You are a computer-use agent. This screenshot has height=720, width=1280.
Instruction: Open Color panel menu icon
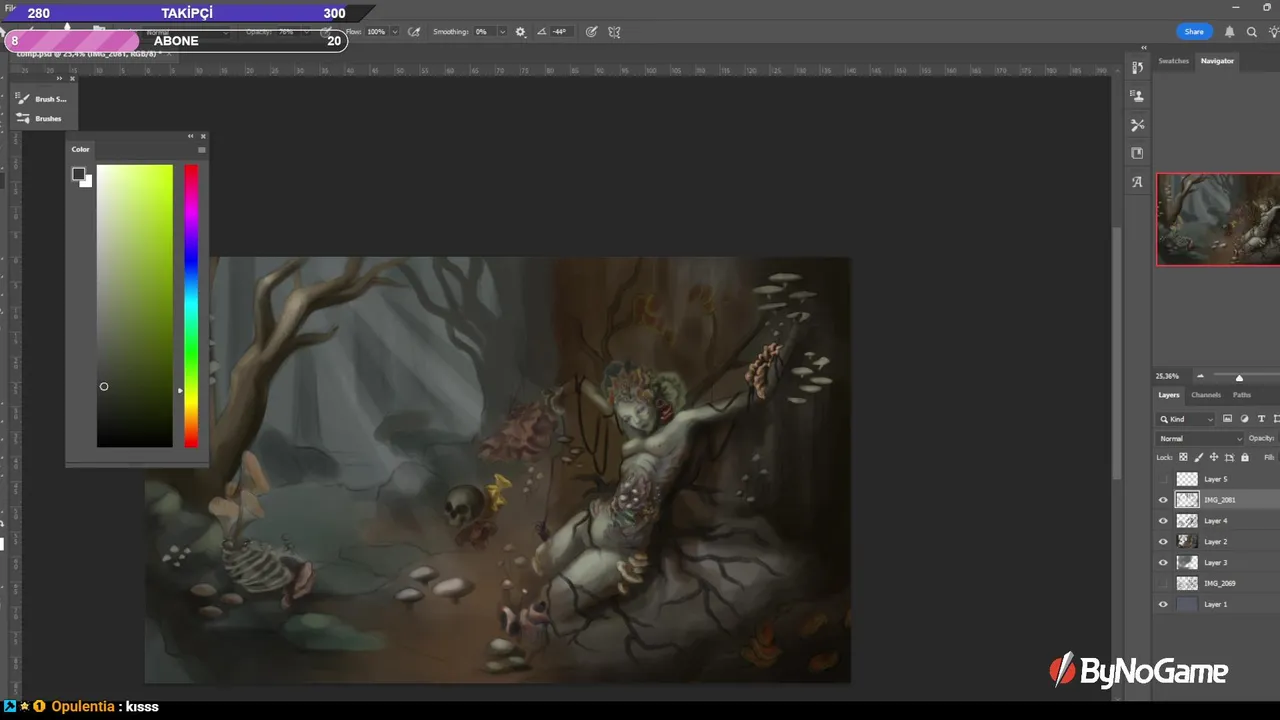coord(202,150)
